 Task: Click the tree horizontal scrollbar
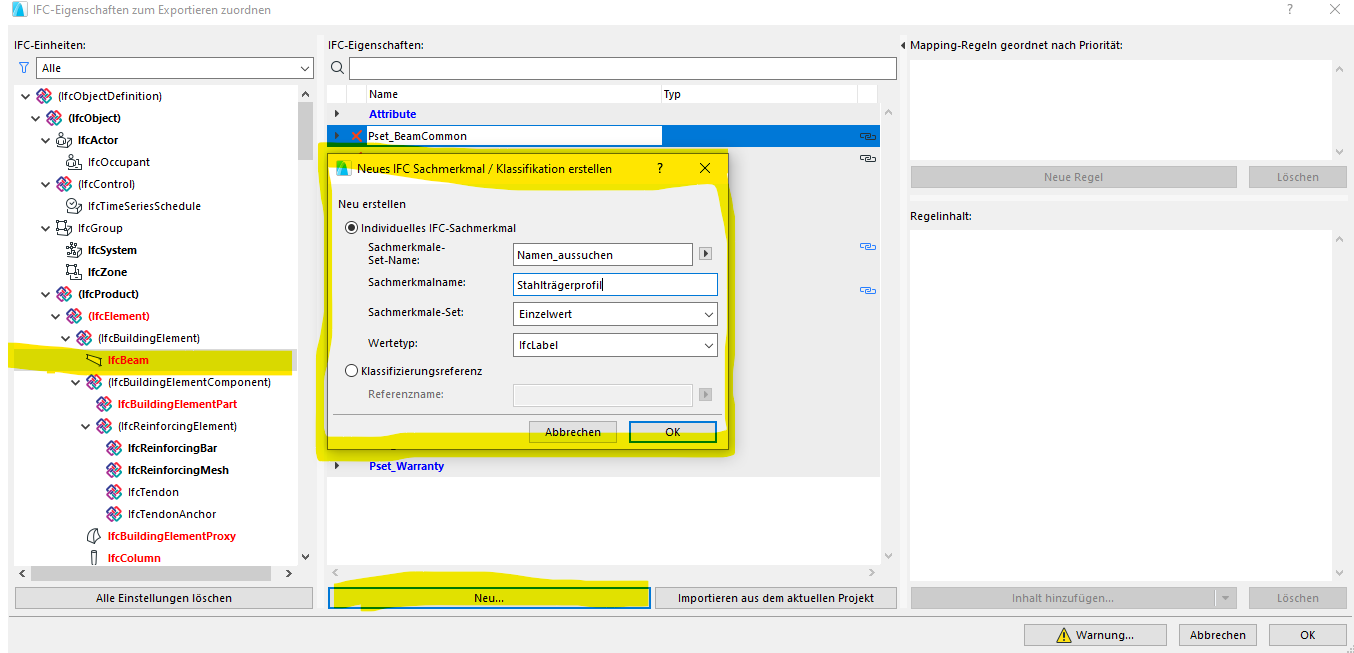click(150, 574)
